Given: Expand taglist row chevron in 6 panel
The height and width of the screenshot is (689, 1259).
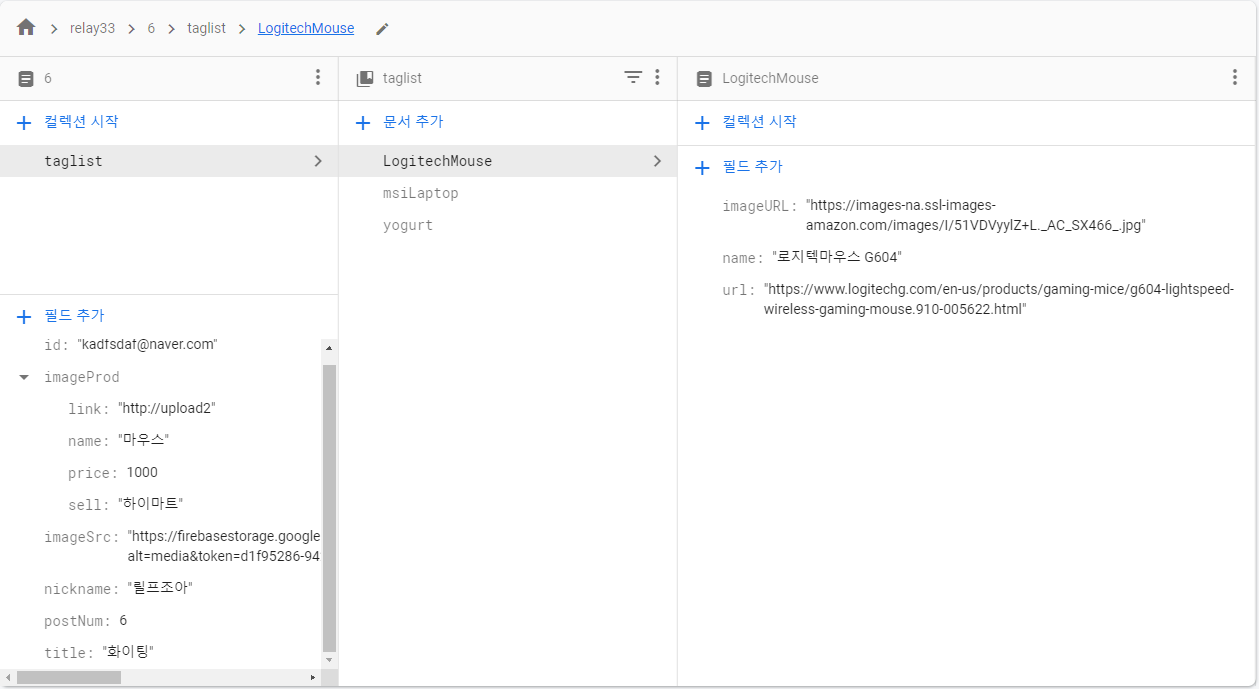Looking at the screenshot, I should (x=318, y=161).
